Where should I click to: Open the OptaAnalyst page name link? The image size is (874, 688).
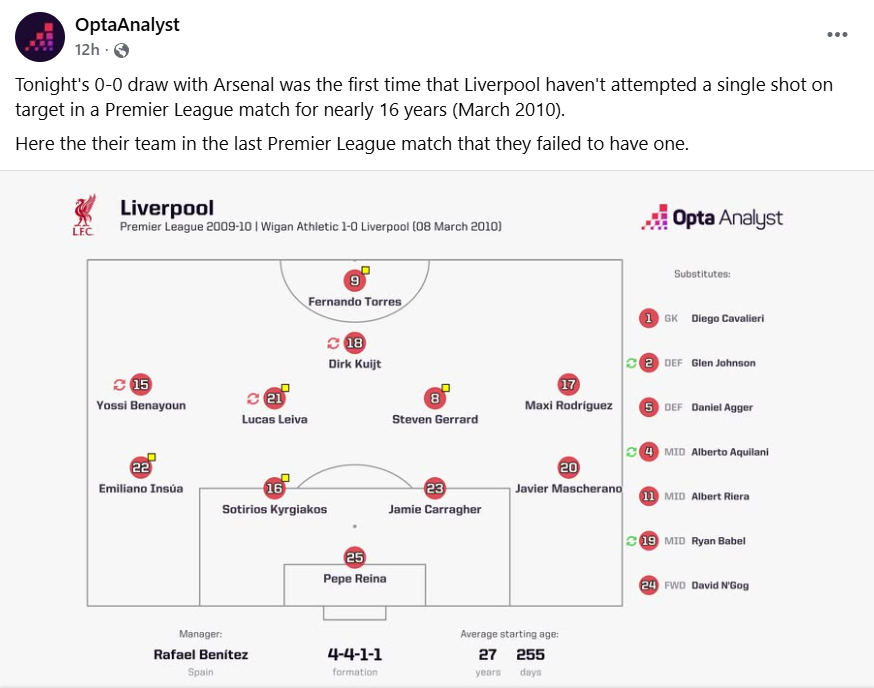pyautogui.click(x=127, y=25)
